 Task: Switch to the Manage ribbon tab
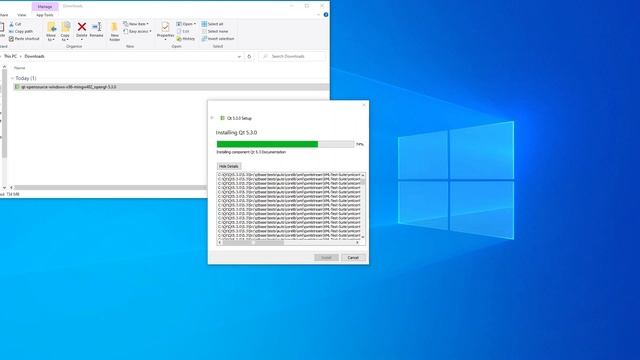coord(45,7)
